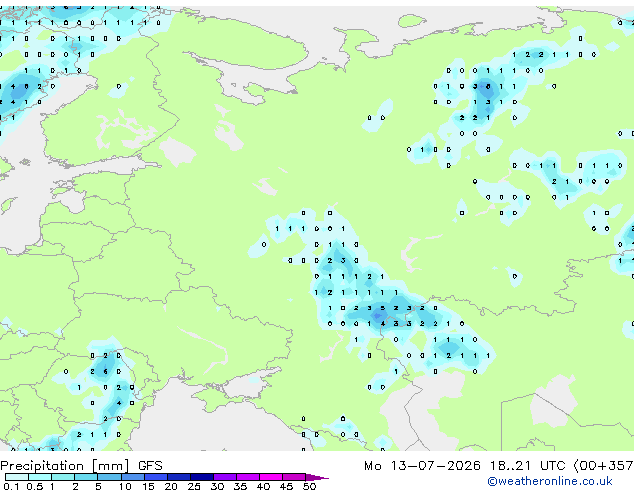Viewport: 634px width, 490px height.
Task: Select the 'Precipitation [mm] GFS' title text
Action: (x=81, y=466)
